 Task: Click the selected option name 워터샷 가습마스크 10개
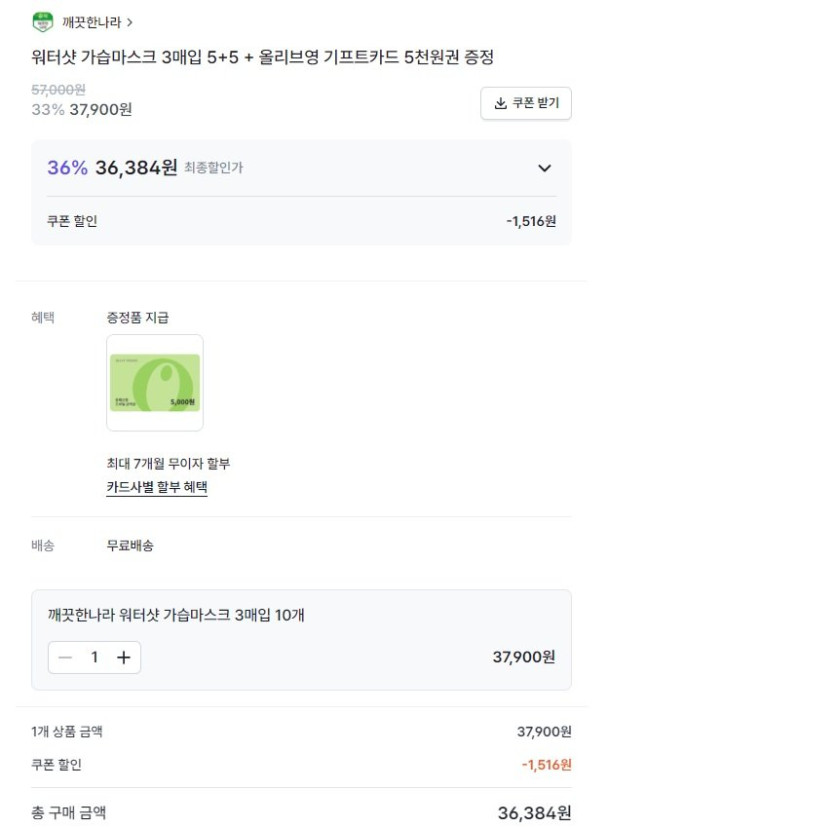[x=176, y=615]
